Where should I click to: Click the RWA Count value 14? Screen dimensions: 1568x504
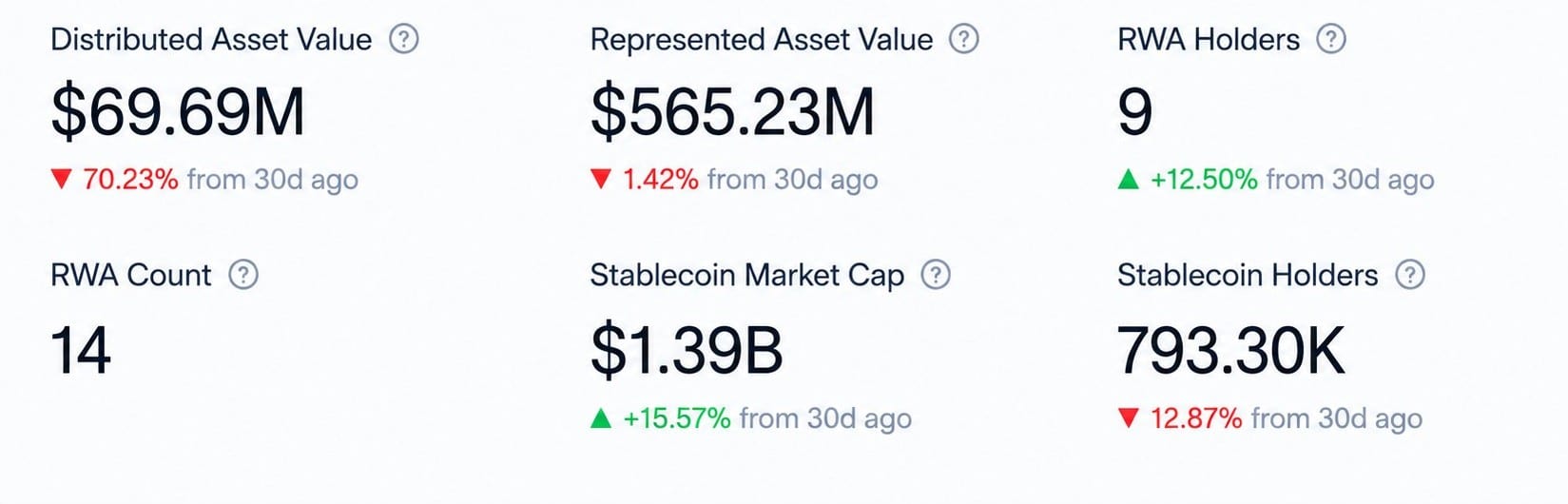[81, 350]
